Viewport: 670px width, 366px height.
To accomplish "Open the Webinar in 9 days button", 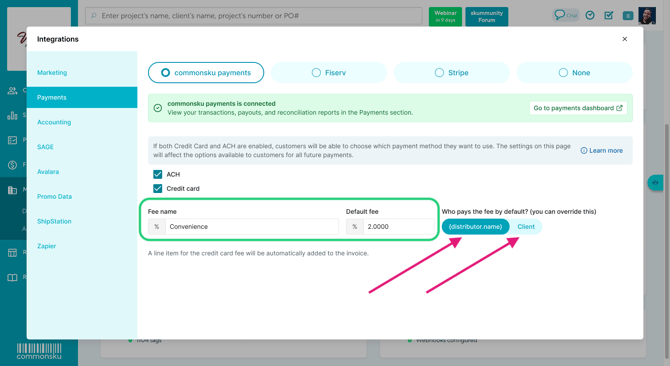I will (x=445, y=16).
